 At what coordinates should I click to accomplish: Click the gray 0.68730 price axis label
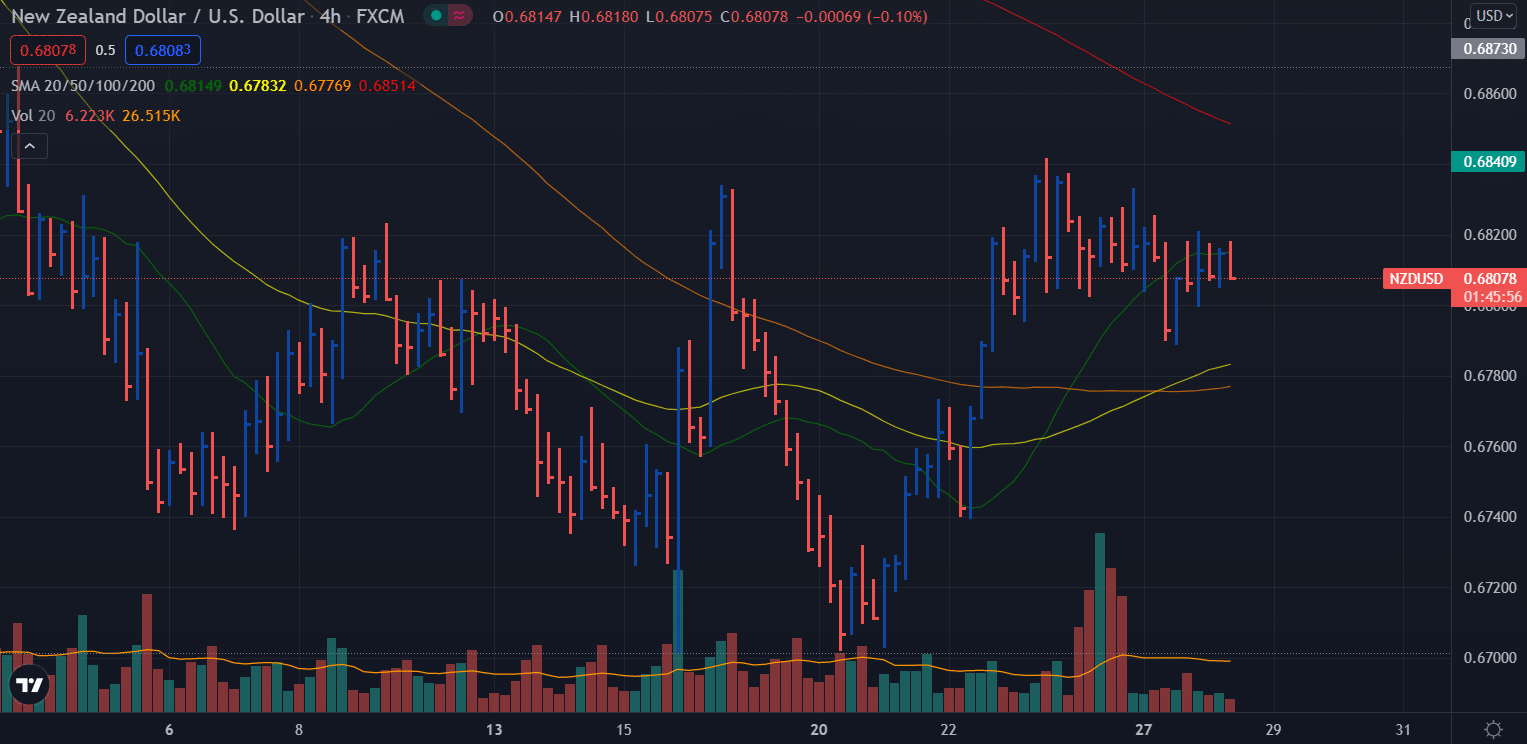1489,48
